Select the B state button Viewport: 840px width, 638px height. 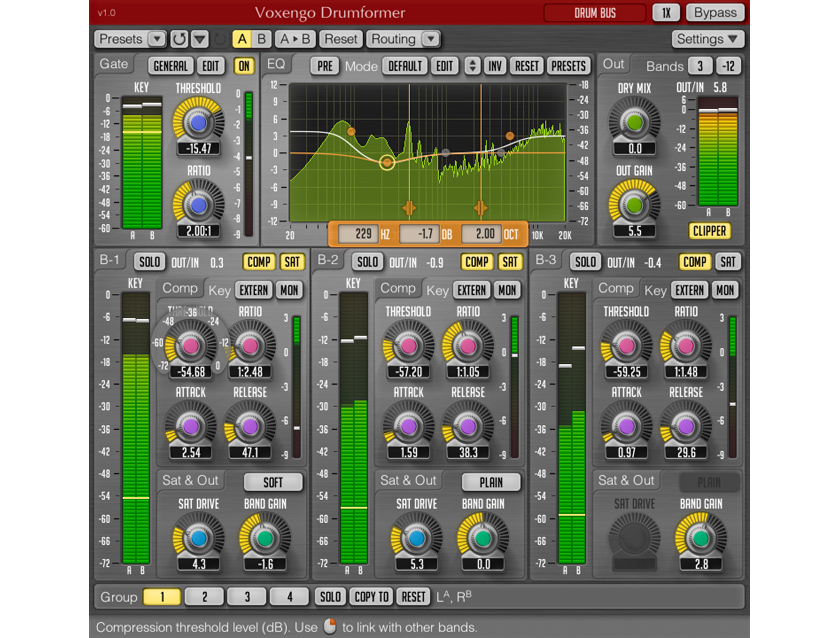click(261, 39)
